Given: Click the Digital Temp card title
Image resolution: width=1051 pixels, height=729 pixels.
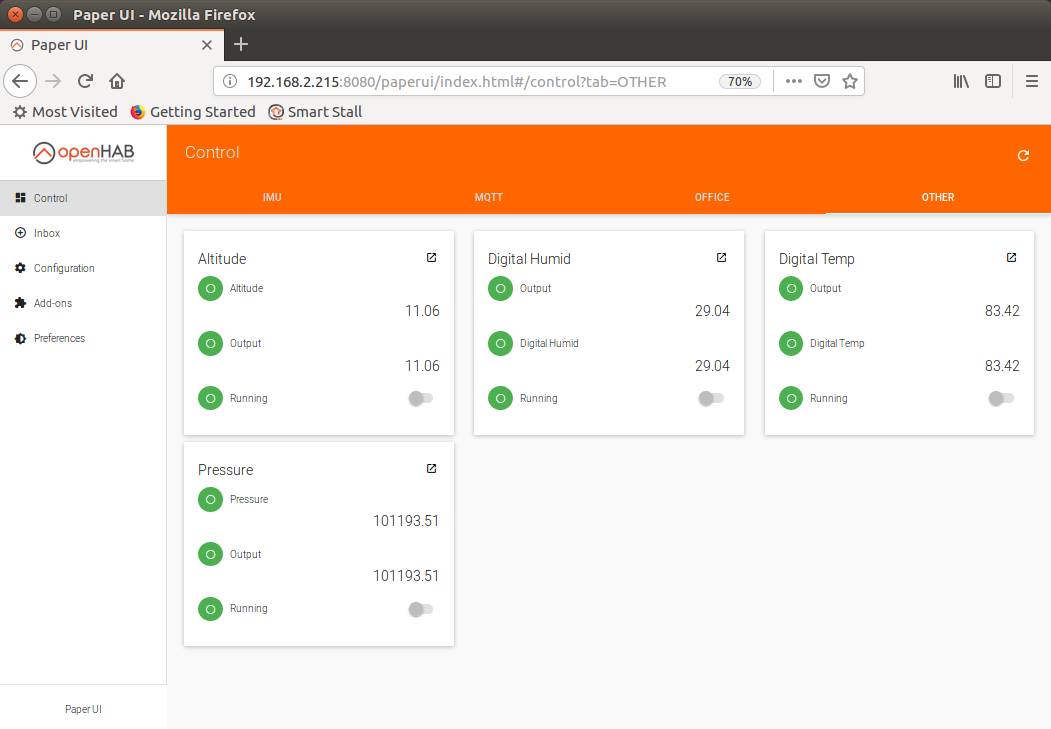Looking at the screenshot, I should [x=816, y=259].
